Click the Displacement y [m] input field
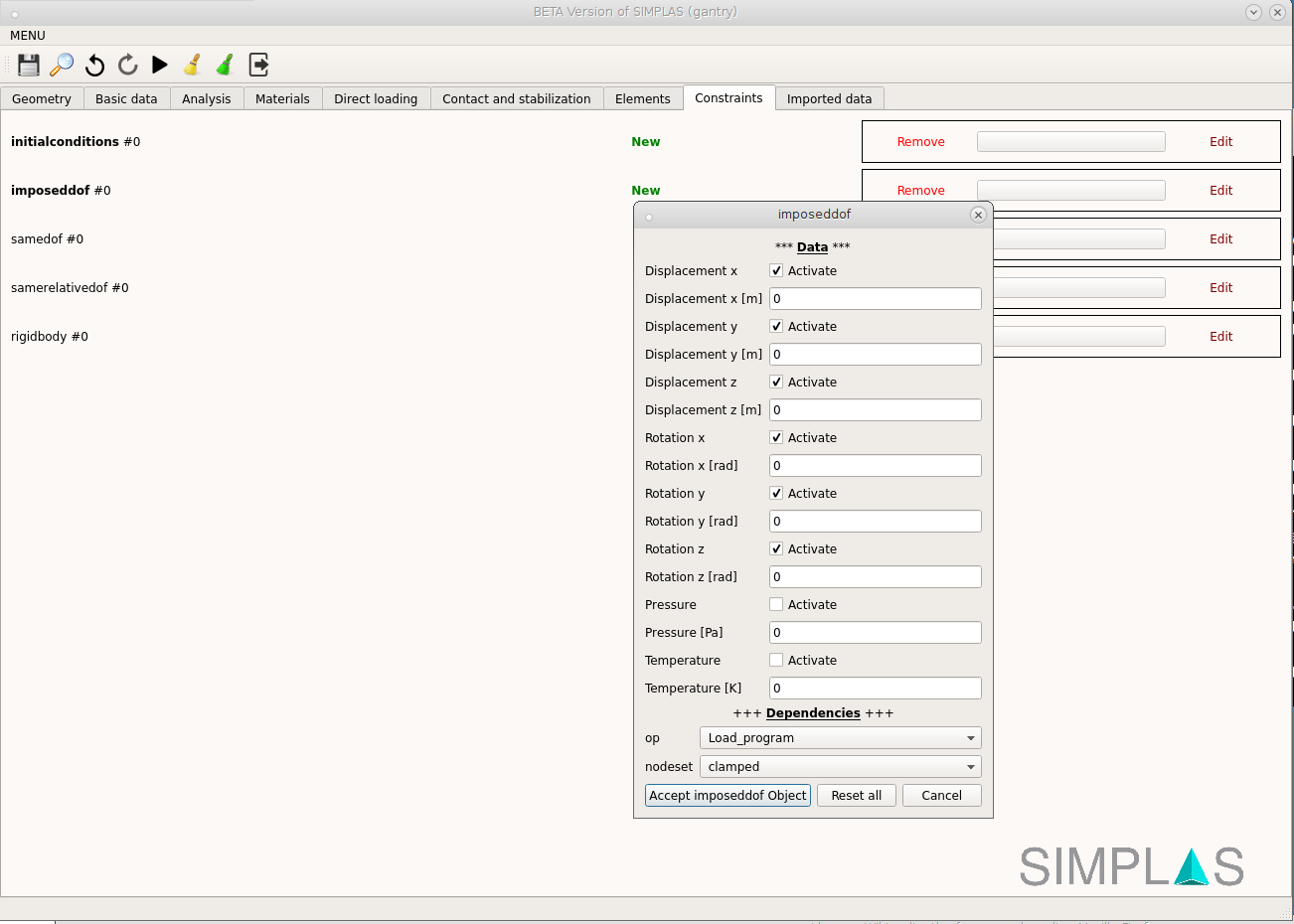The image size is (1294, 924). pos(875,355)
